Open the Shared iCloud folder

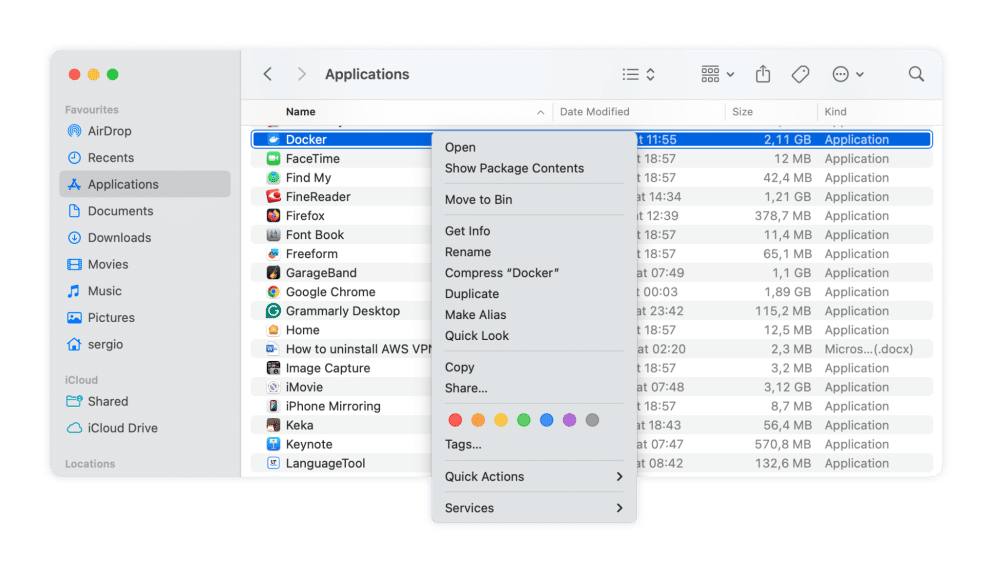tap(144, 401)
